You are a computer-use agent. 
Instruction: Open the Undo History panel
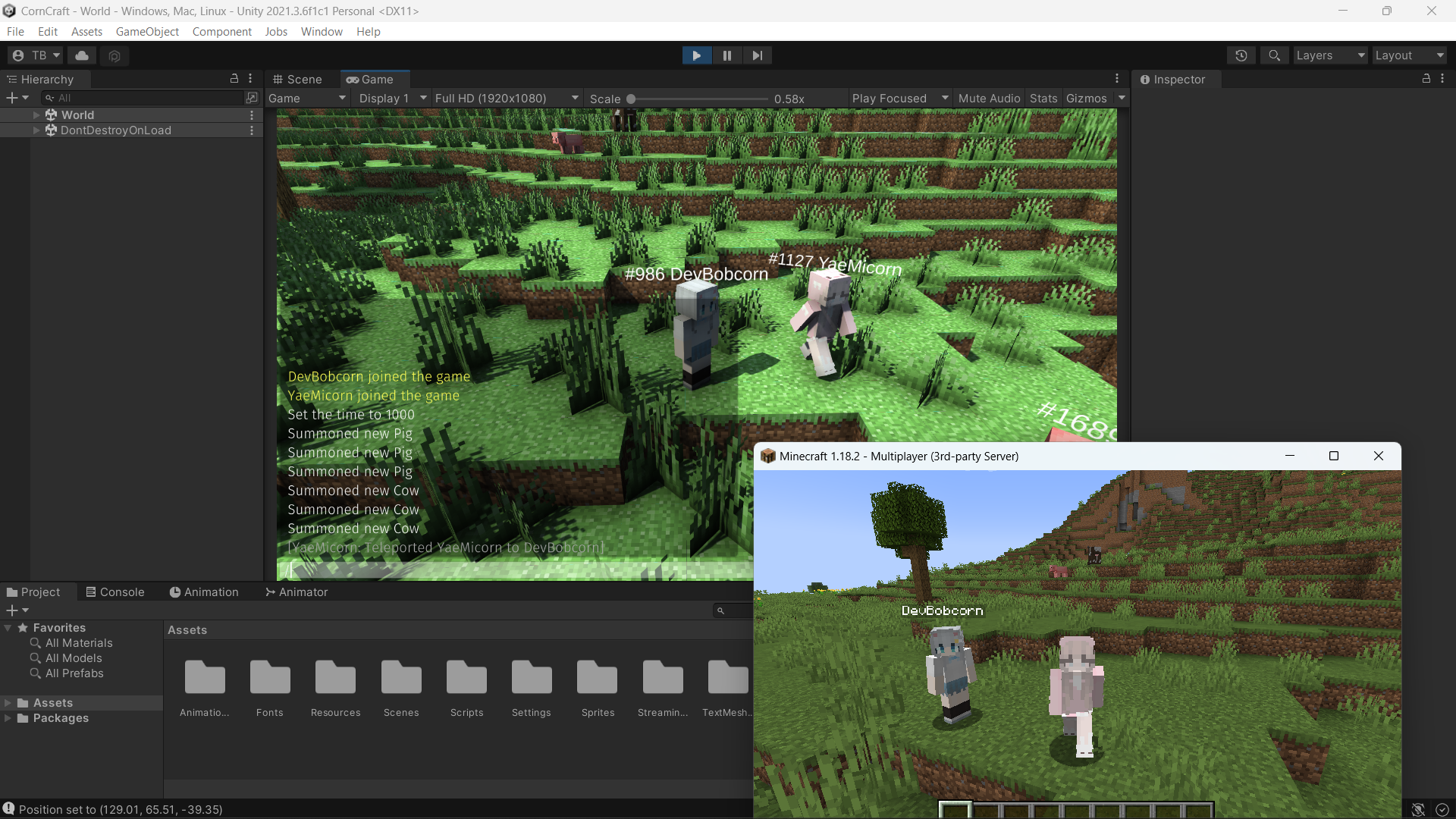1241,55
